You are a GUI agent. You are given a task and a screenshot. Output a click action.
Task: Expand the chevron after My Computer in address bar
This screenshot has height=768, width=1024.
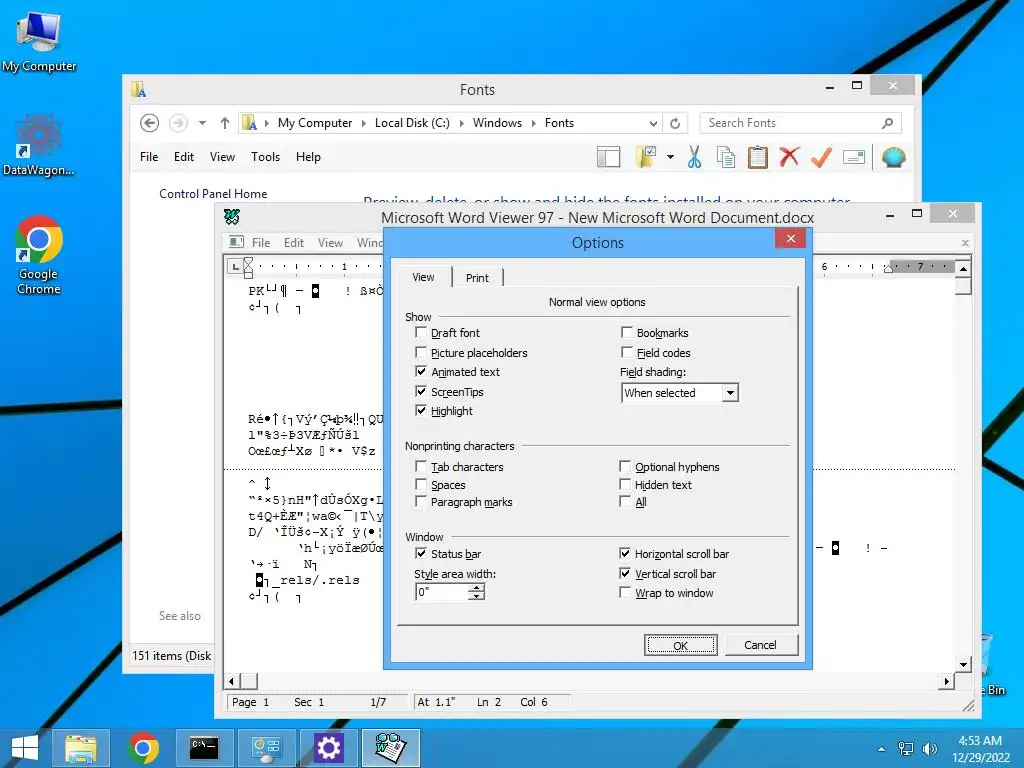tap(364, 123)
